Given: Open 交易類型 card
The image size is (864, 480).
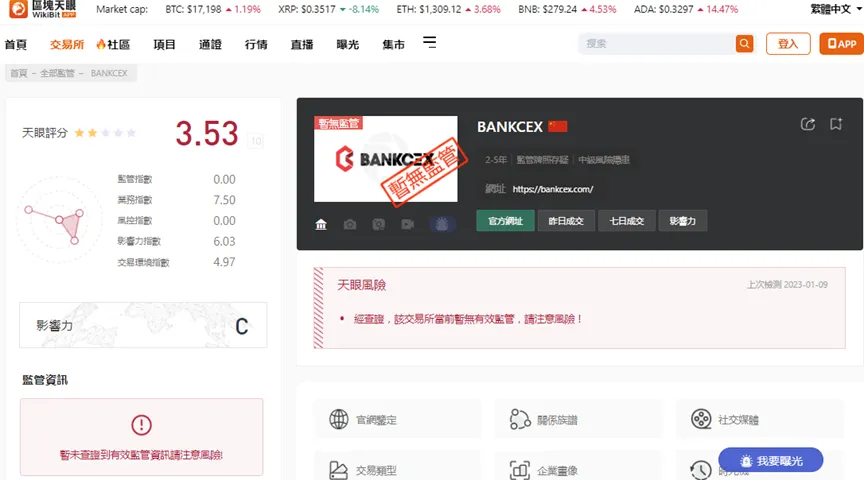Looking at the screenshot, I should coord(397,466).
